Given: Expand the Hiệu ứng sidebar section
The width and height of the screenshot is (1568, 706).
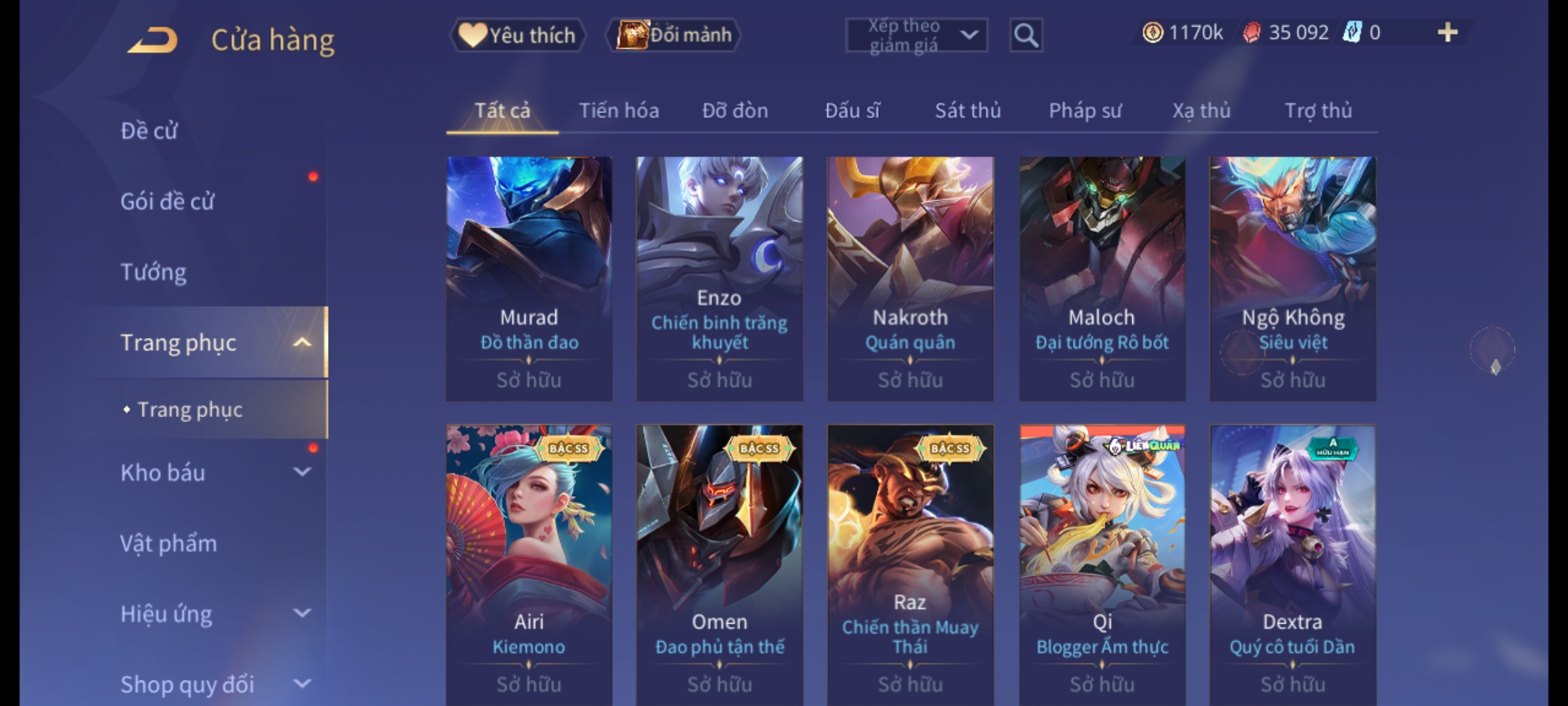Looking at the screenshot, I should (x=302, y=613).
